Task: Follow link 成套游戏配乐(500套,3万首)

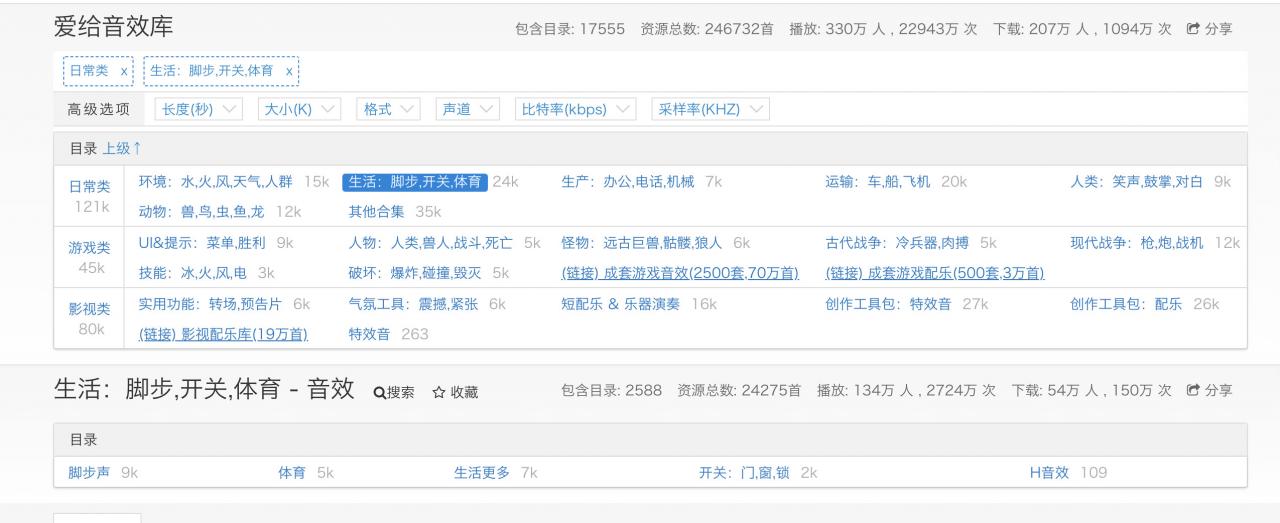Action: pos(935,272)
